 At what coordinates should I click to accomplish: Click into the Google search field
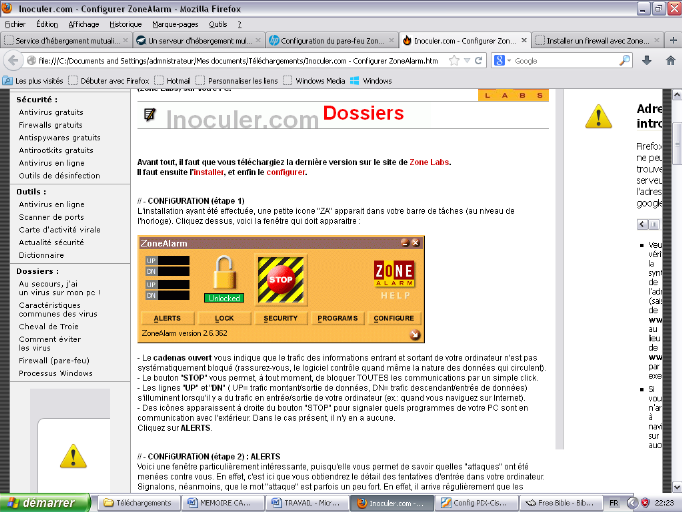565,61
